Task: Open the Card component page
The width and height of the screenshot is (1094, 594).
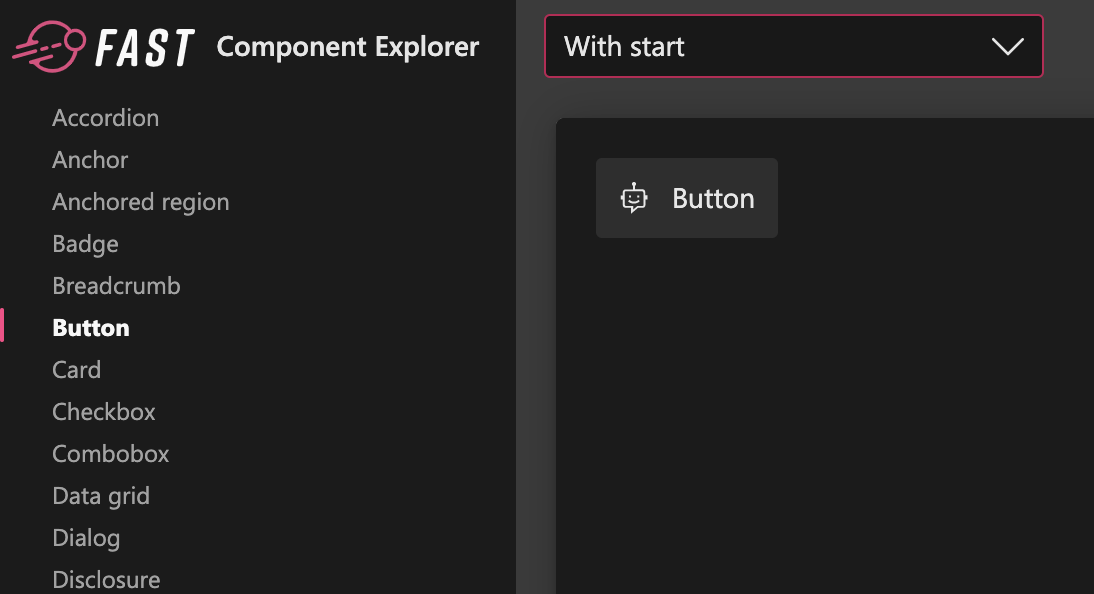Action: point(76,369)
